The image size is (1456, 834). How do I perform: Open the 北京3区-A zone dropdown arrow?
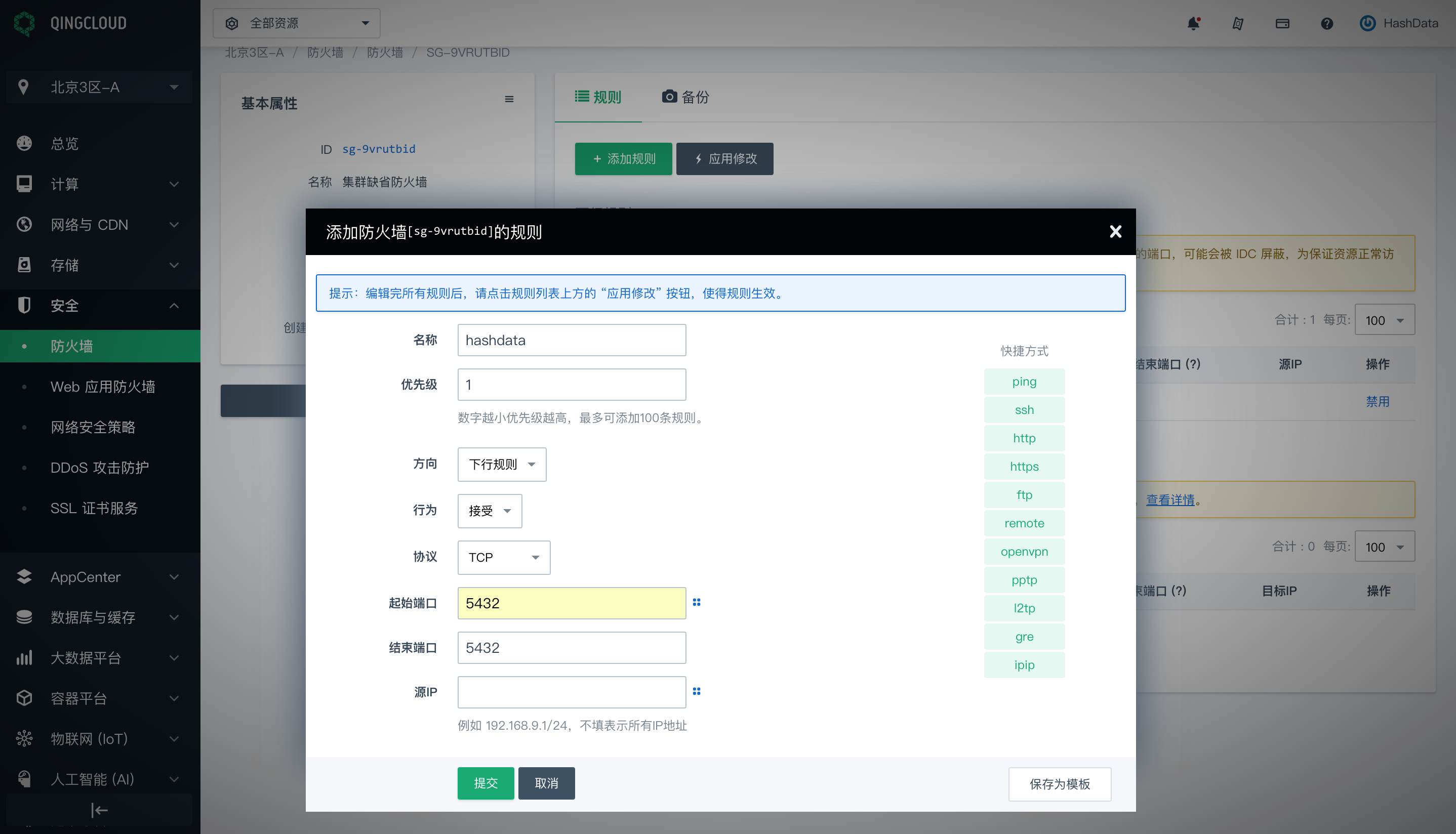tap(174, 87)
